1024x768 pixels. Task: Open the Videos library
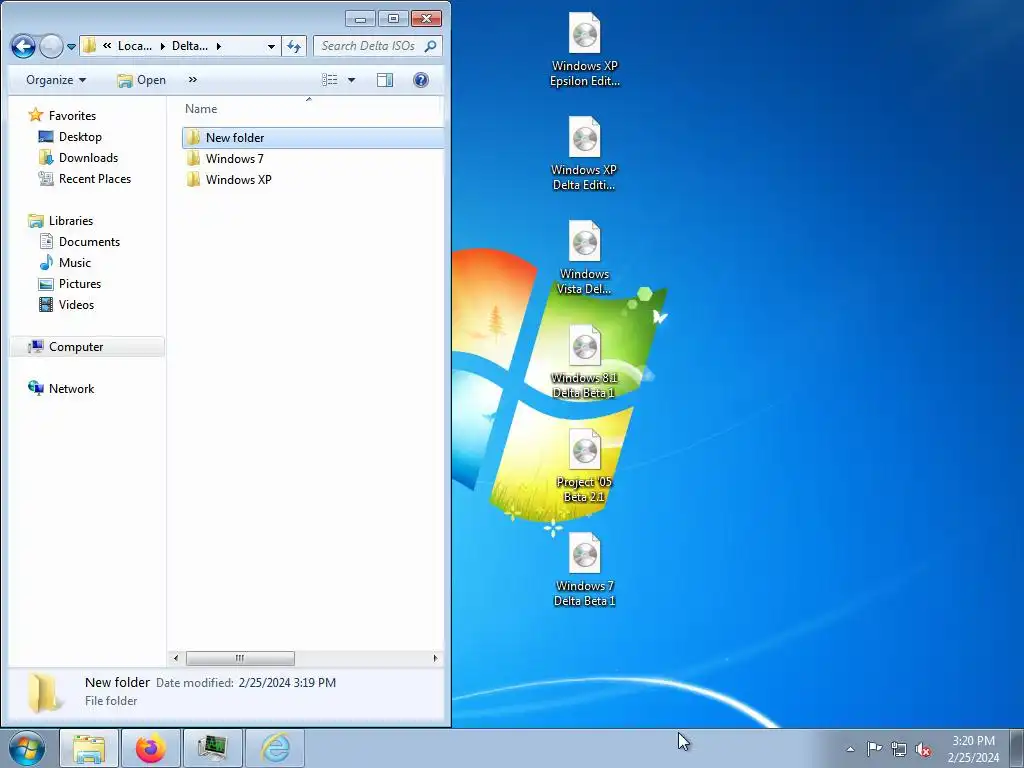[76, 304]
